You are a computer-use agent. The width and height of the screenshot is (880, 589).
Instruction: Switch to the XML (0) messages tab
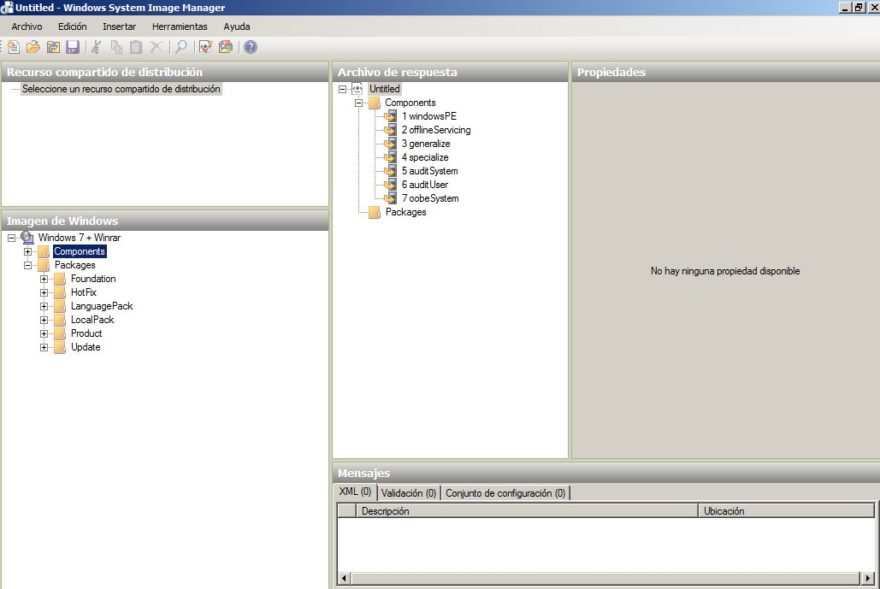[355, 492]
